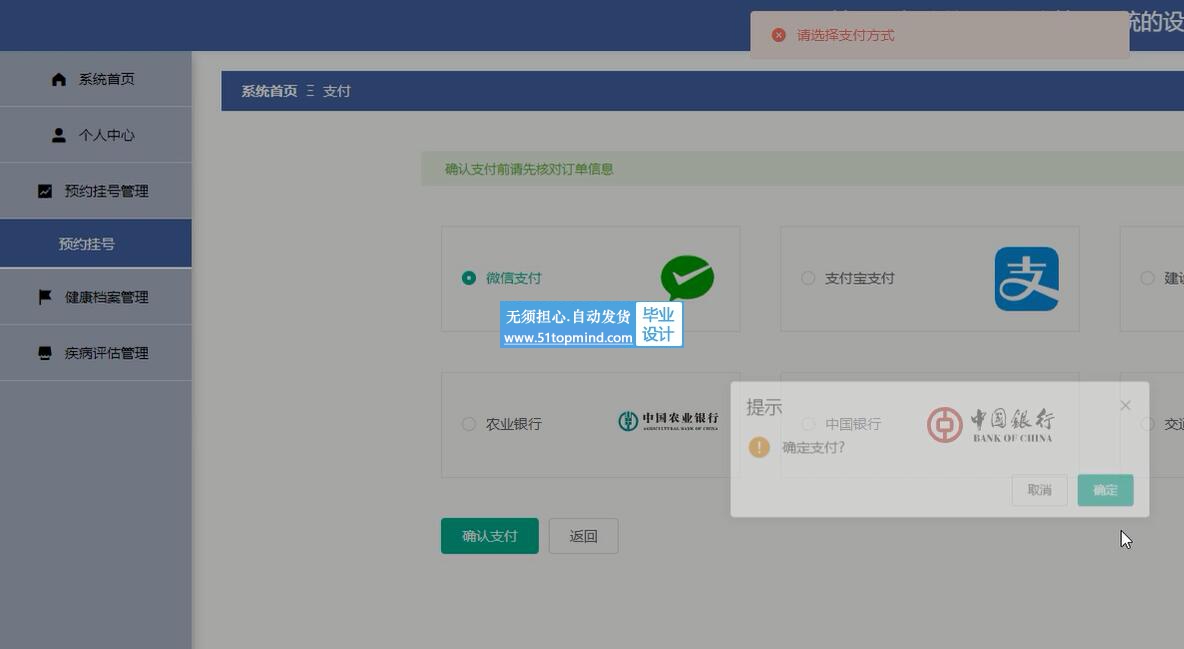Expand 预约挂号管理 menu
Image resolution: width=1184 pixels, height=649 pixels.
click(95, 191)
